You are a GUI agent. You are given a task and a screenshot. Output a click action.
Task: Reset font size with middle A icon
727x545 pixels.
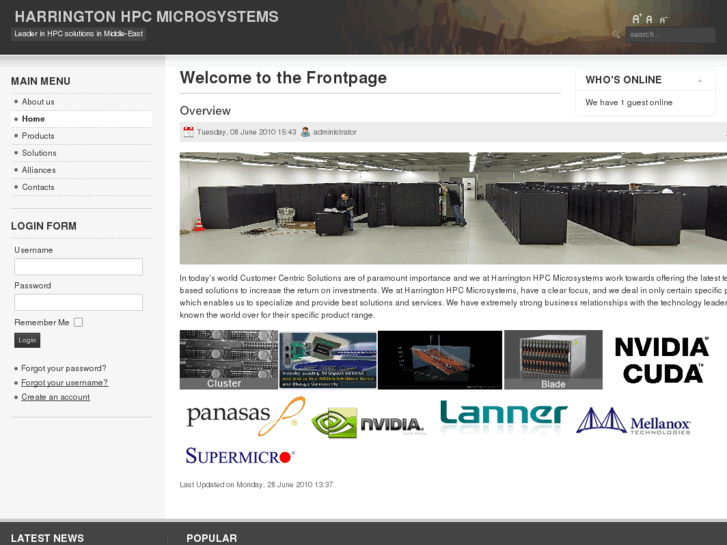tap(649, 19)
